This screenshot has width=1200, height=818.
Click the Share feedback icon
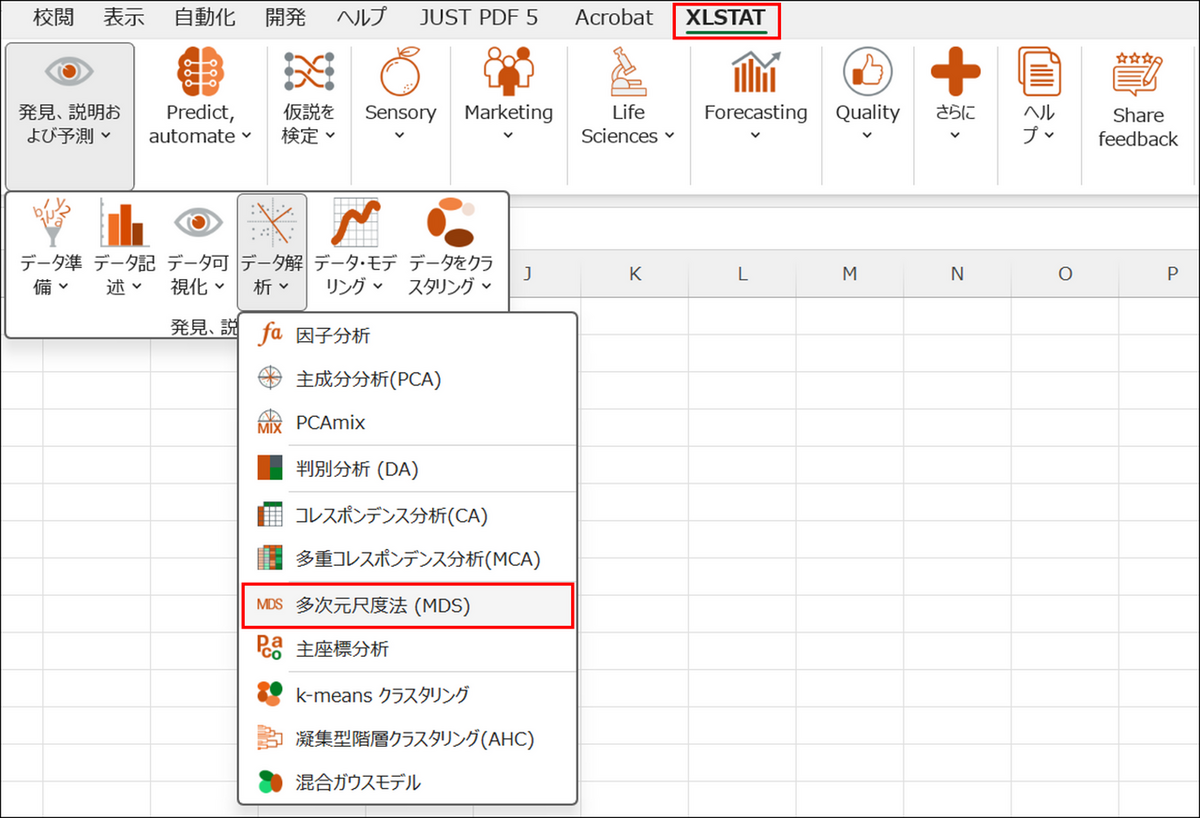click(x=1137, y=76)
